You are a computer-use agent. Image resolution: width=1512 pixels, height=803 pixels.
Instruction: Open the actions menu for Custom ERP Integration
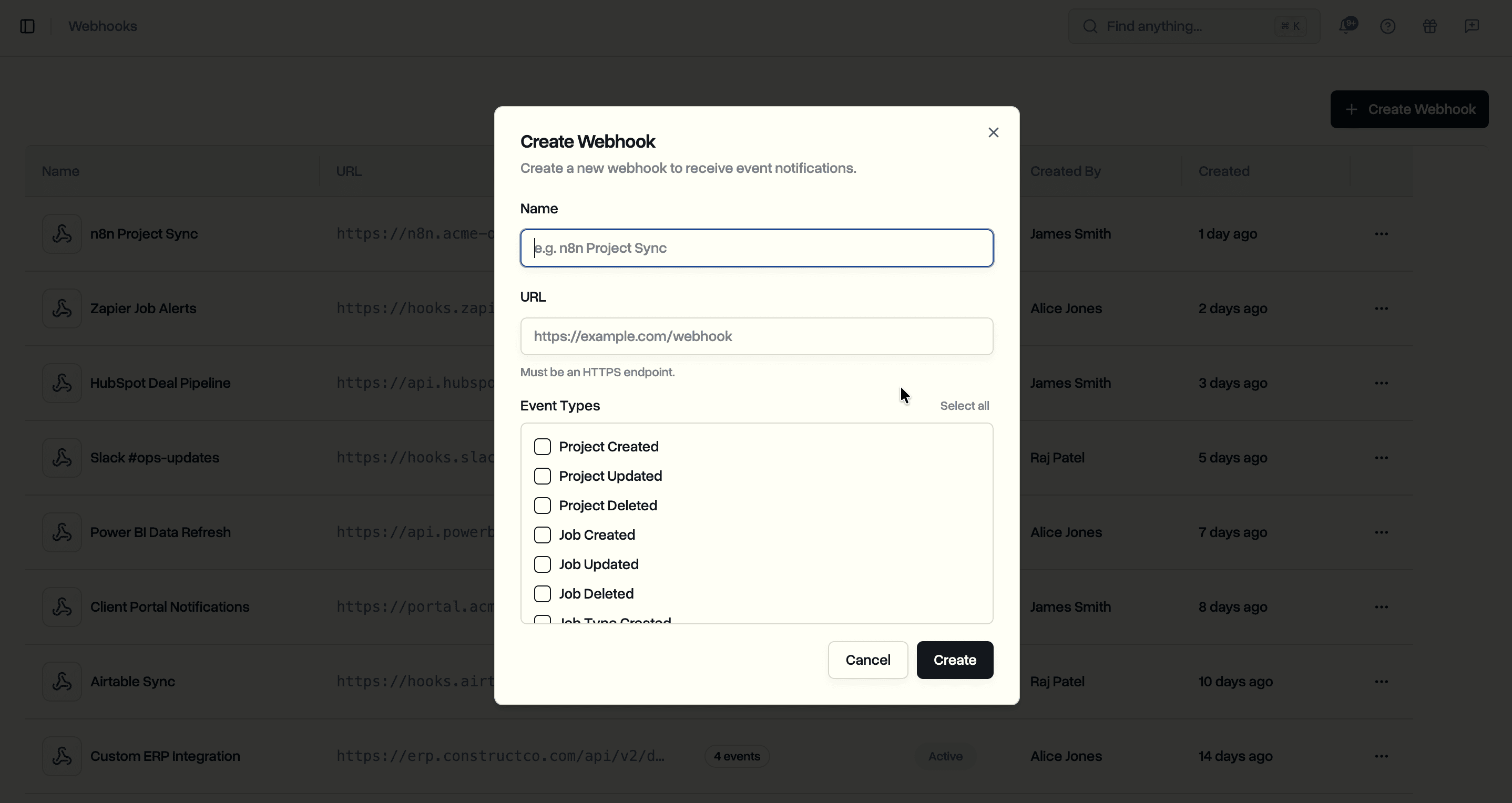[1382, 756]
